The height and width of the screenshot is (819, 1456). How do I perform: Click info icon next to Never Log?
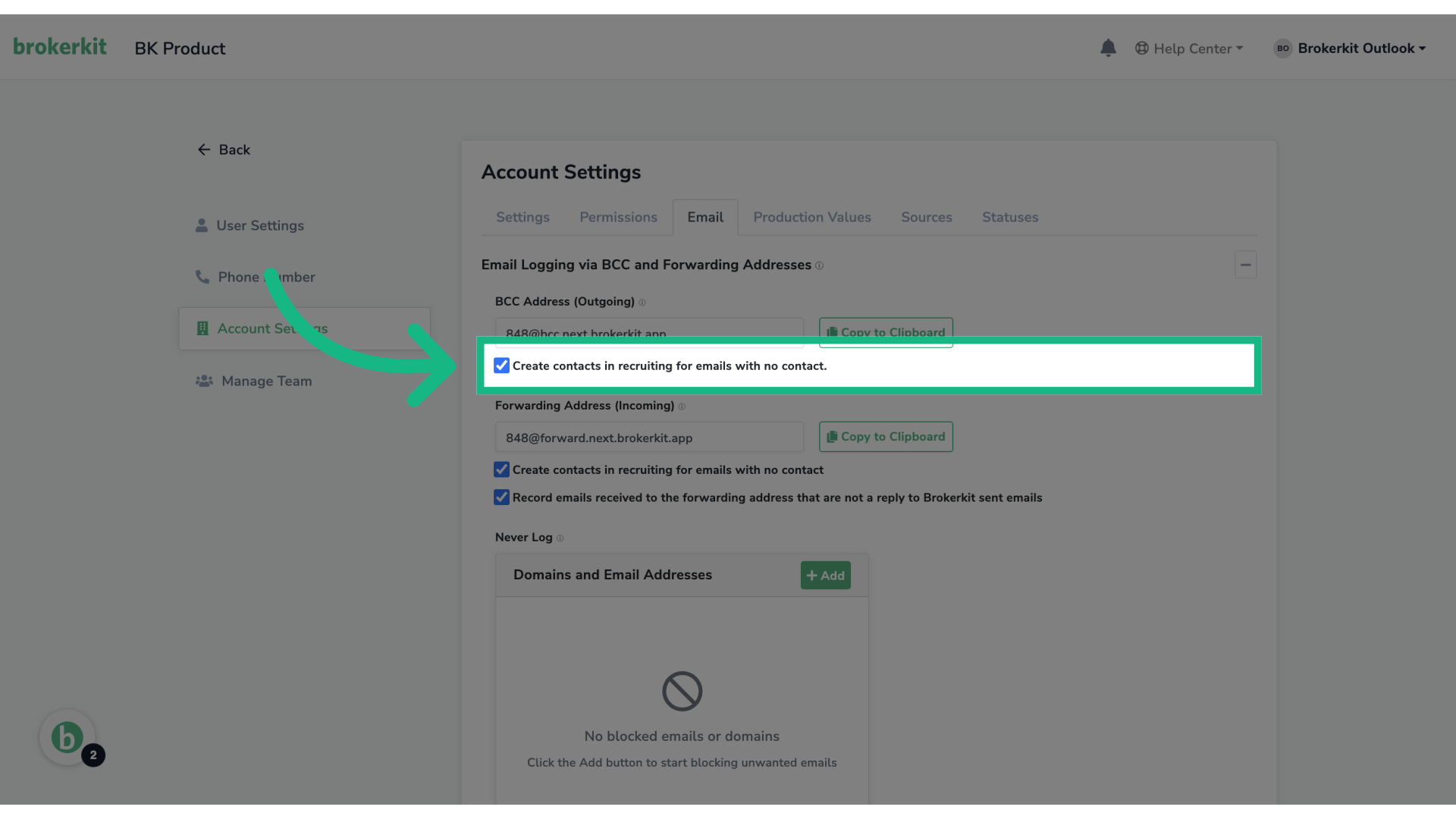[560, 538]
